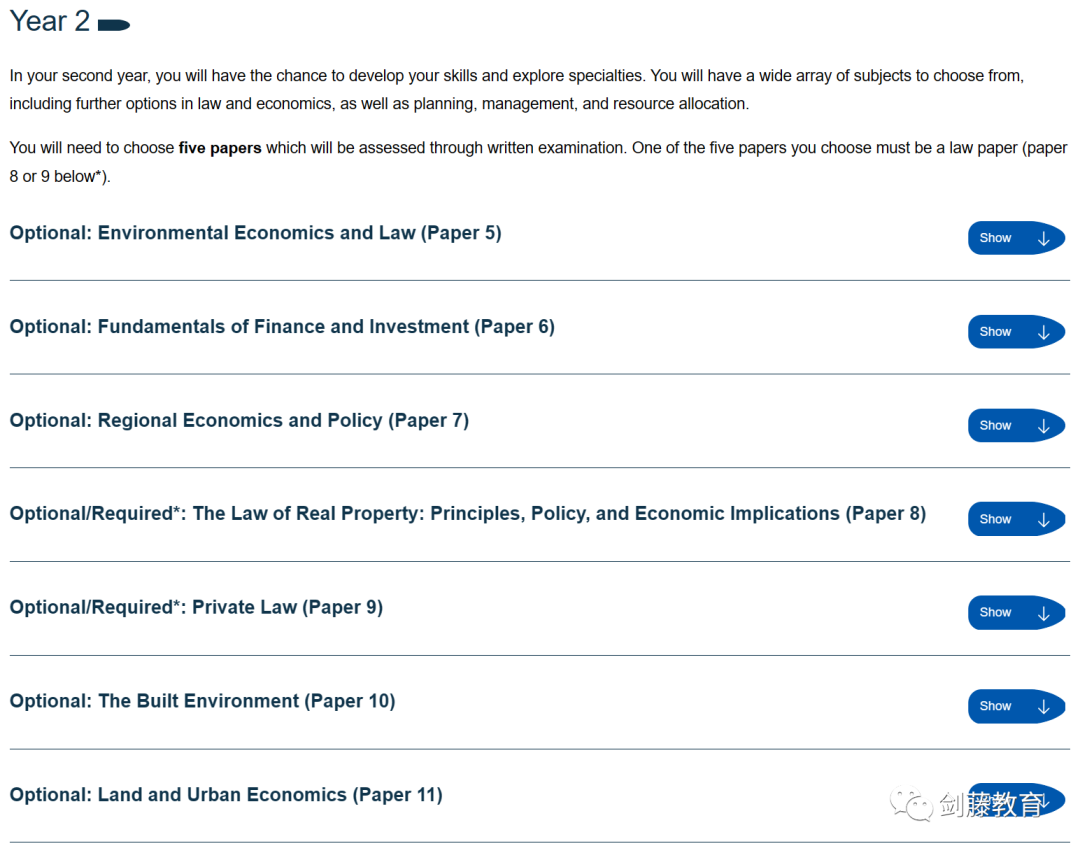Show Environmental Economics and Law details
1080x853 pixels.
click(1016, 238)
